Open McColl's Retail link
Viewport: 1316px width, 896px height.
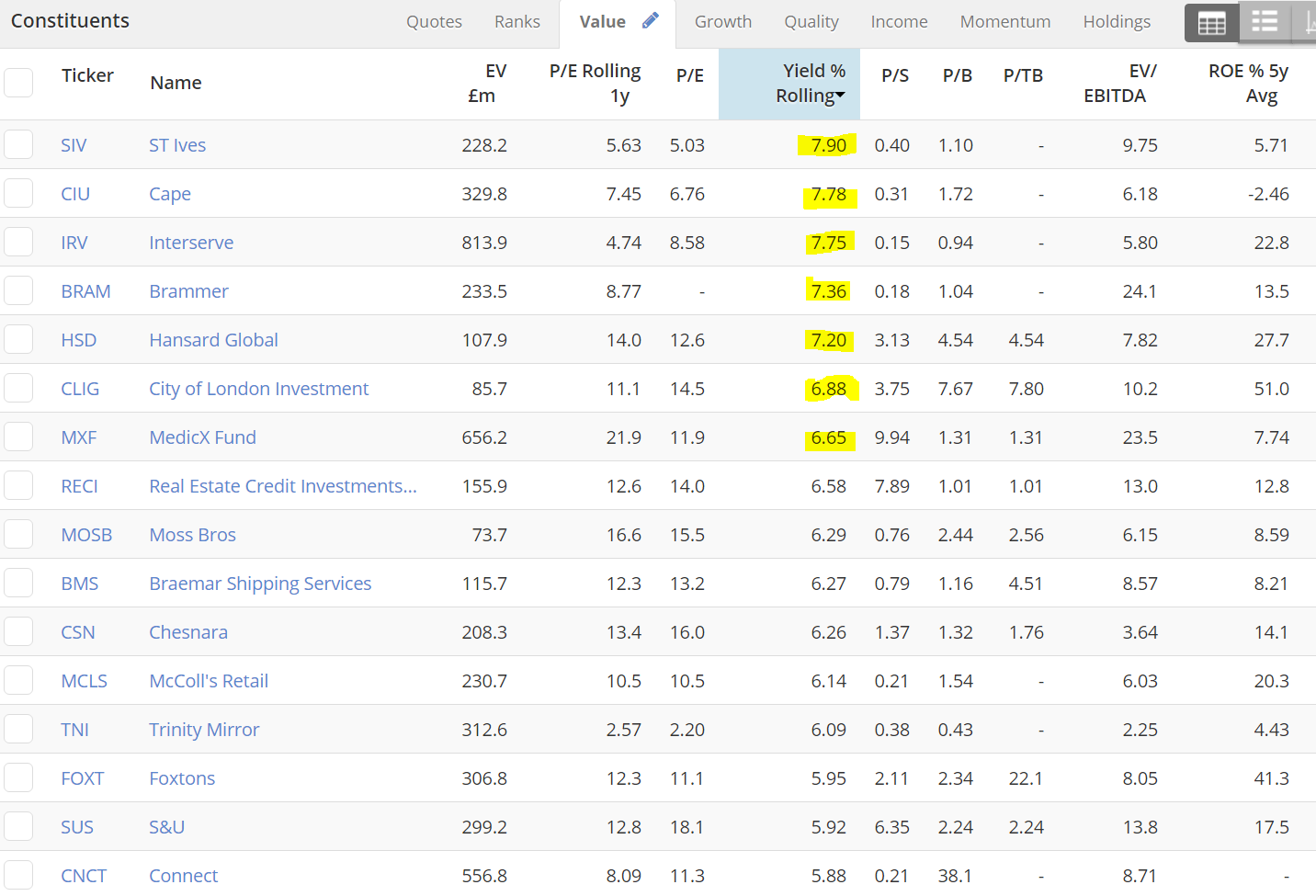pos(209,681)
